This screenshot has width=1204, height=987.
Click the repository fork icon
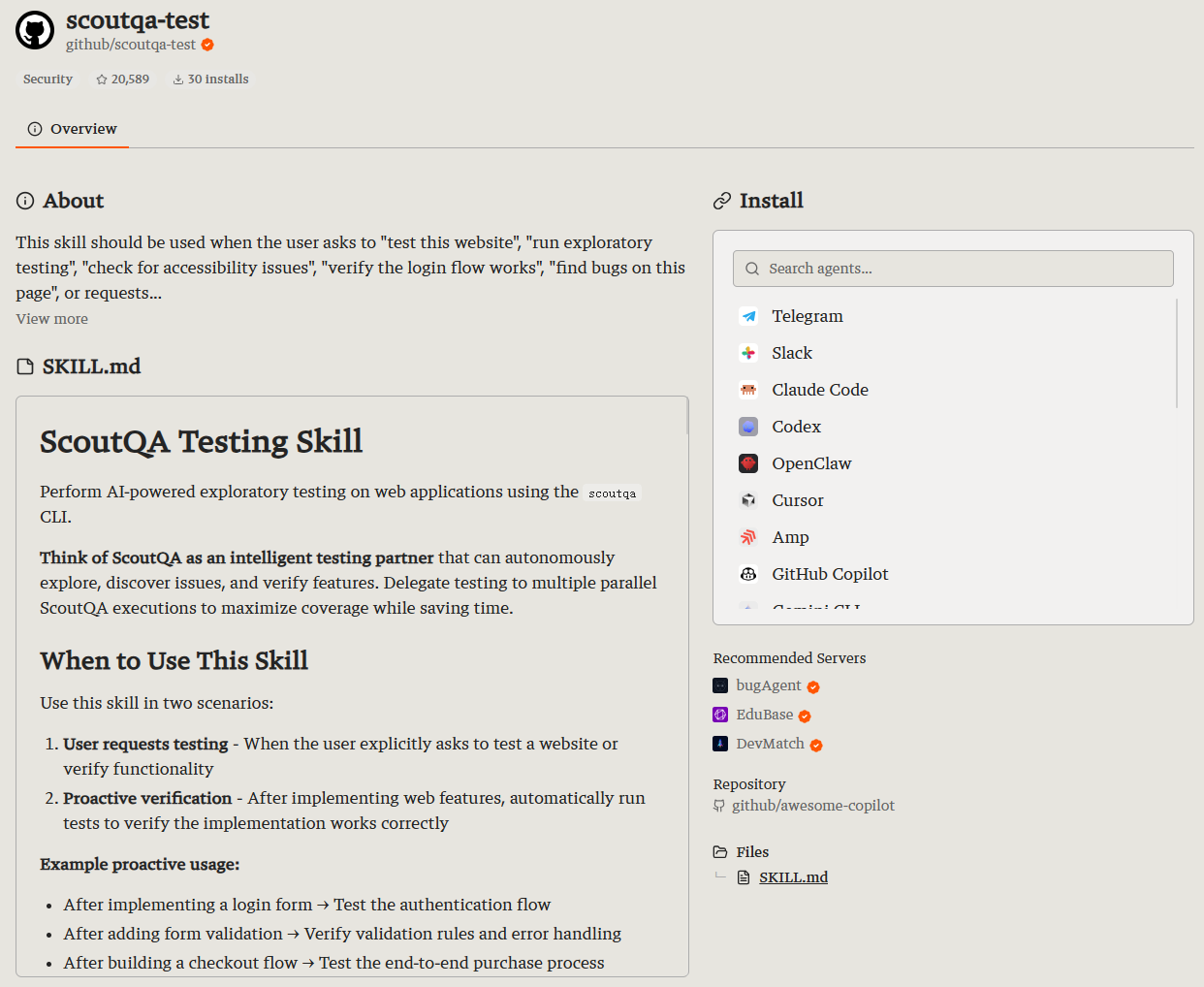719,806
